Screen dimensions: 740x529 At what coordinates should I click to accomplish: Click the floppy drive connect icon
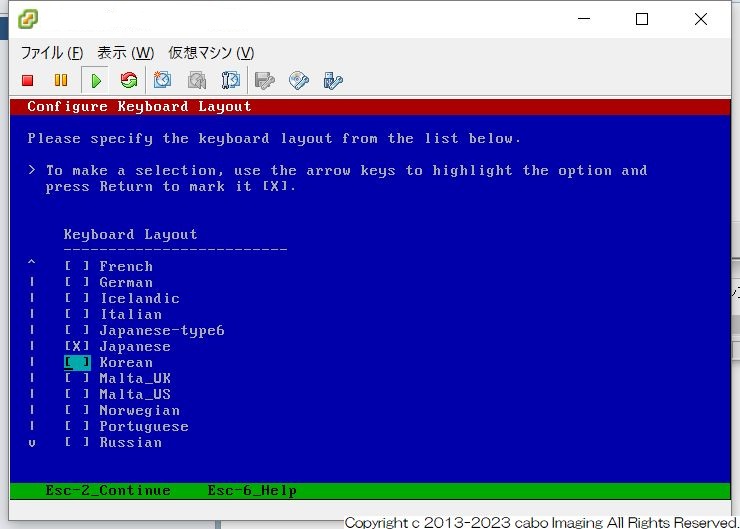[x=265, y=81]
